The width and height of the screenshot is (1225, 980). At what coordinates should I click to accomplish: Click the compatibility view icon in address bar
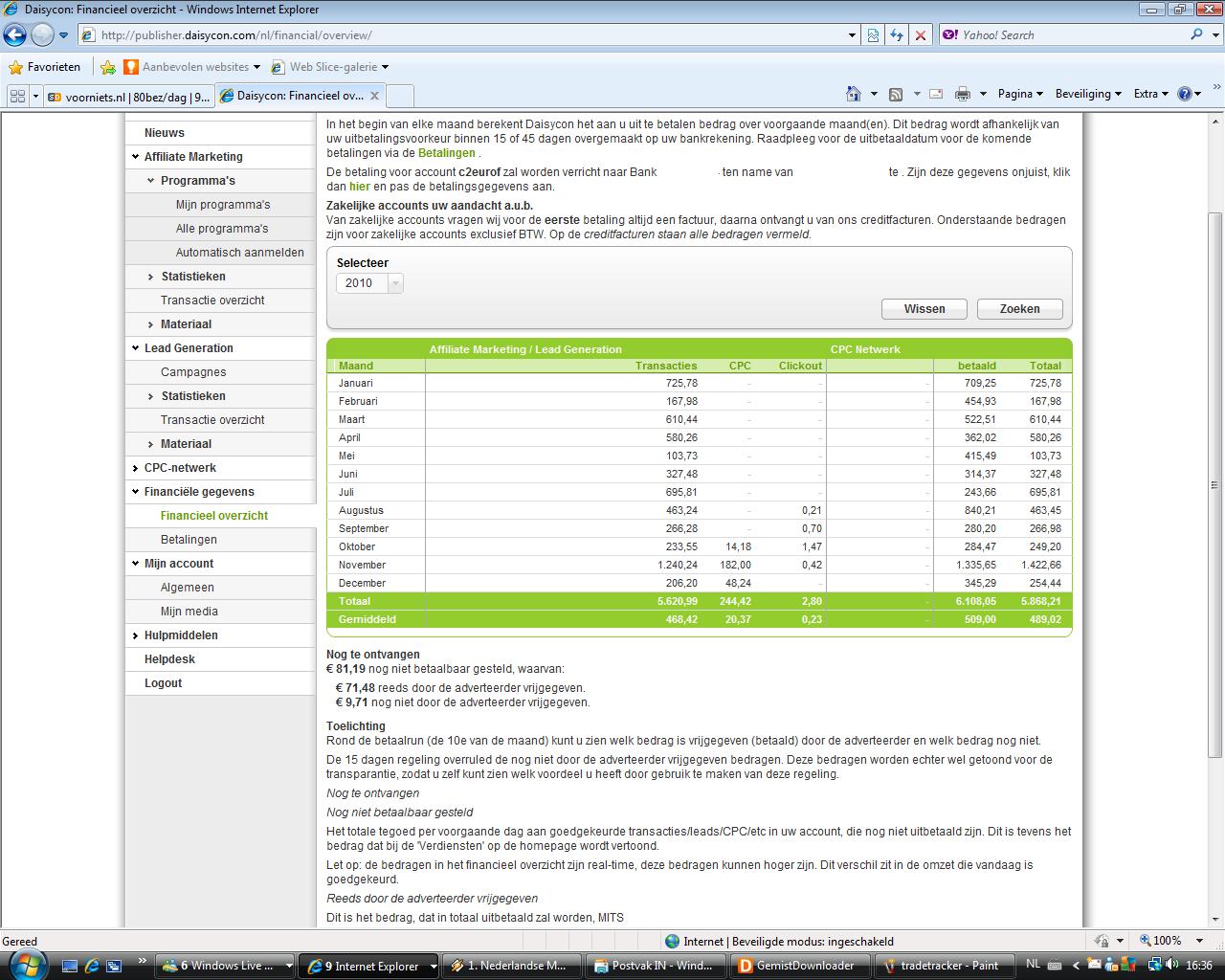873,35
